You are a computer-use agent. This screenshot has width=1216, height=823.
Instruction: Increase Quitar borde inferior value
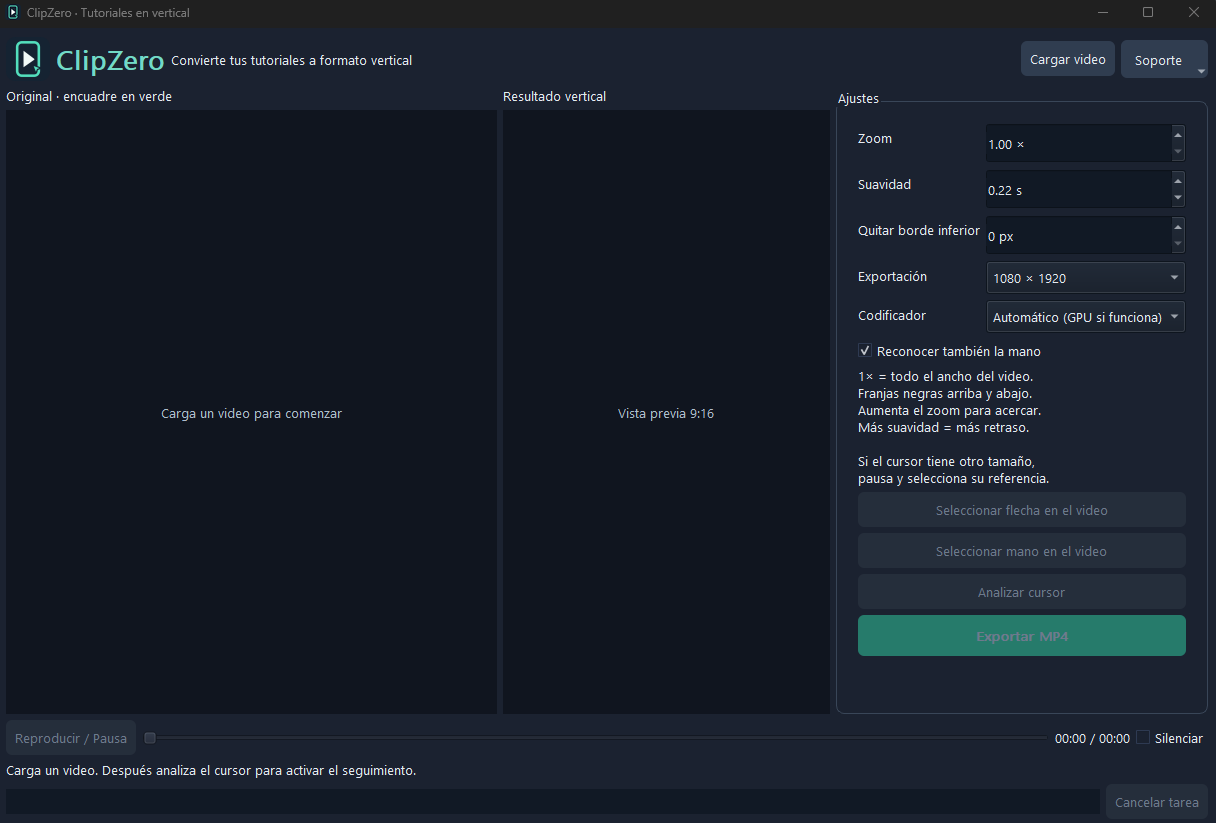(x=1177, y=227)
